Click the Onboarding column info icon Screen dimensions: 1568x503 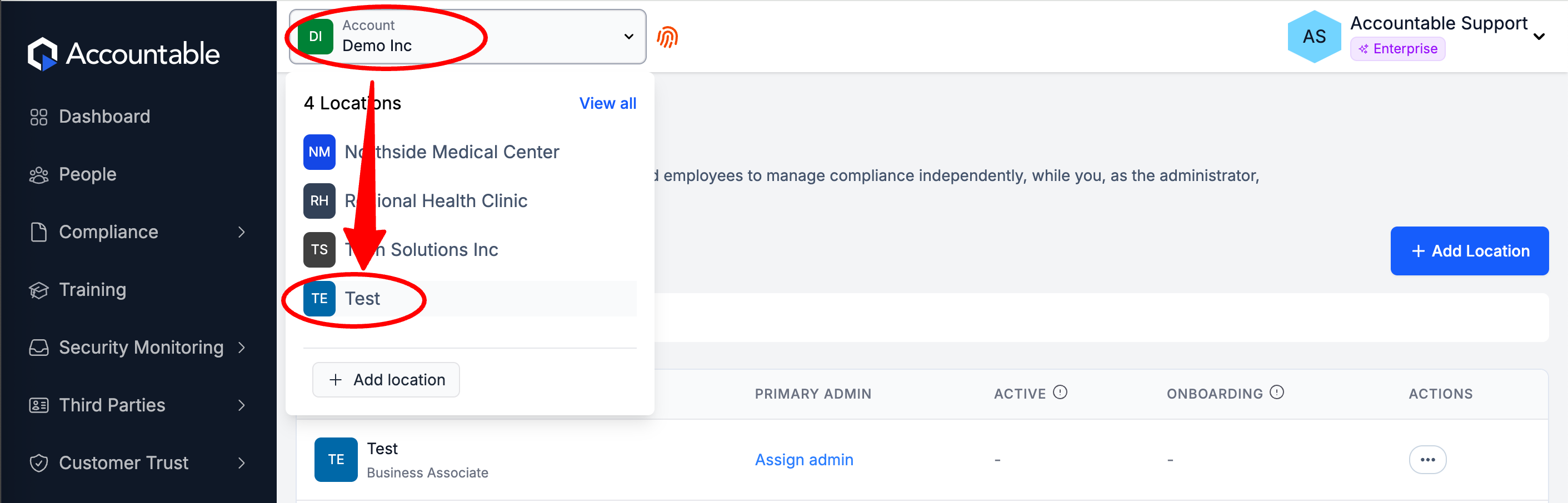click(x=1276, y=393)
